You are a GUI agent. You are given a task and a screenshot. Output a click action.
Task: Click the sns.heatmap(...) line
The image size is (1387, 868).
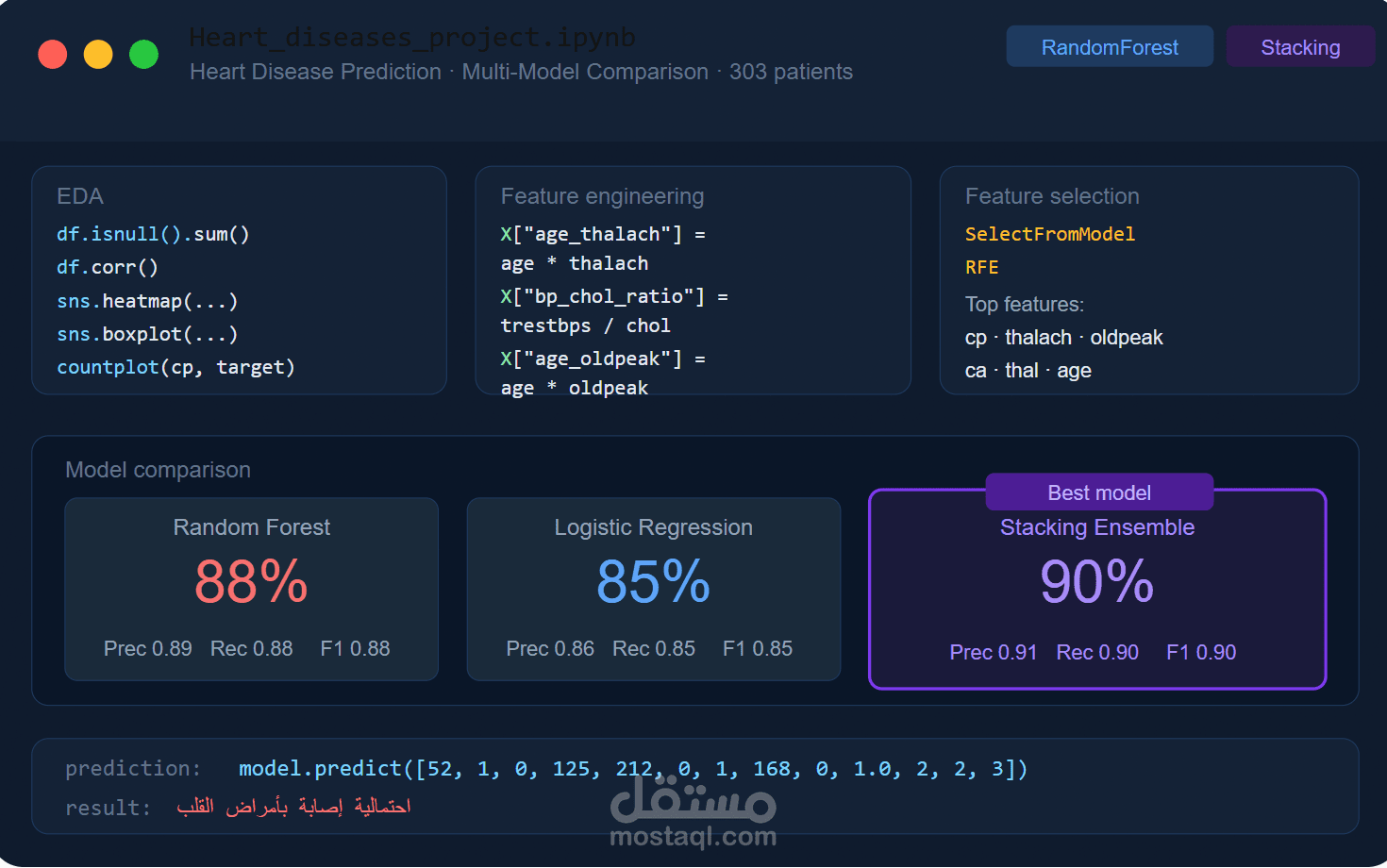(x=147, y=301)
